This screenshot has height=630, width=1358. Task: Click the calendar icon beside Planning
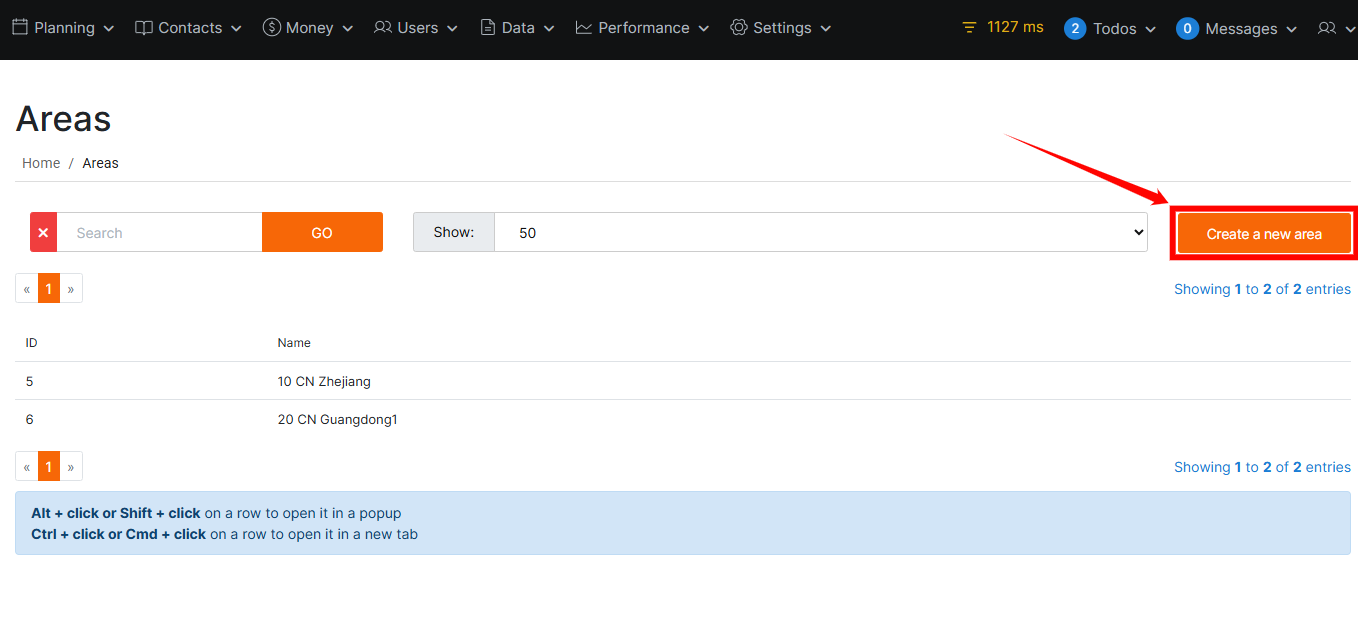[20, 28]
